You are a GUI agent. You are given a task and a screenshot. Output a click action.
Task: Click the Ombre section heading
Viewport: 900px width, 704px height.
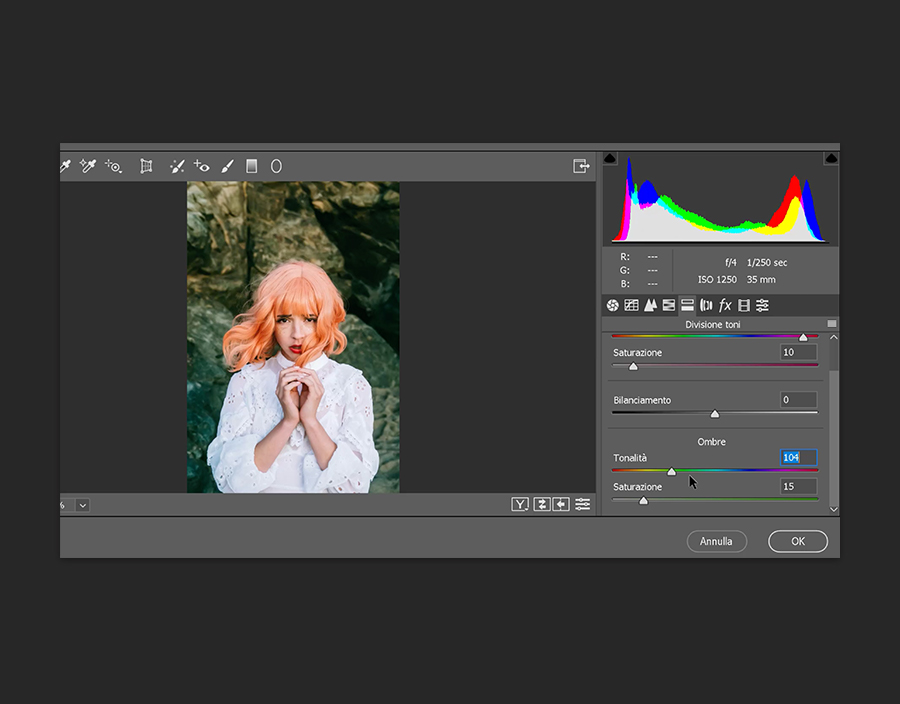[x=712, y=442]
